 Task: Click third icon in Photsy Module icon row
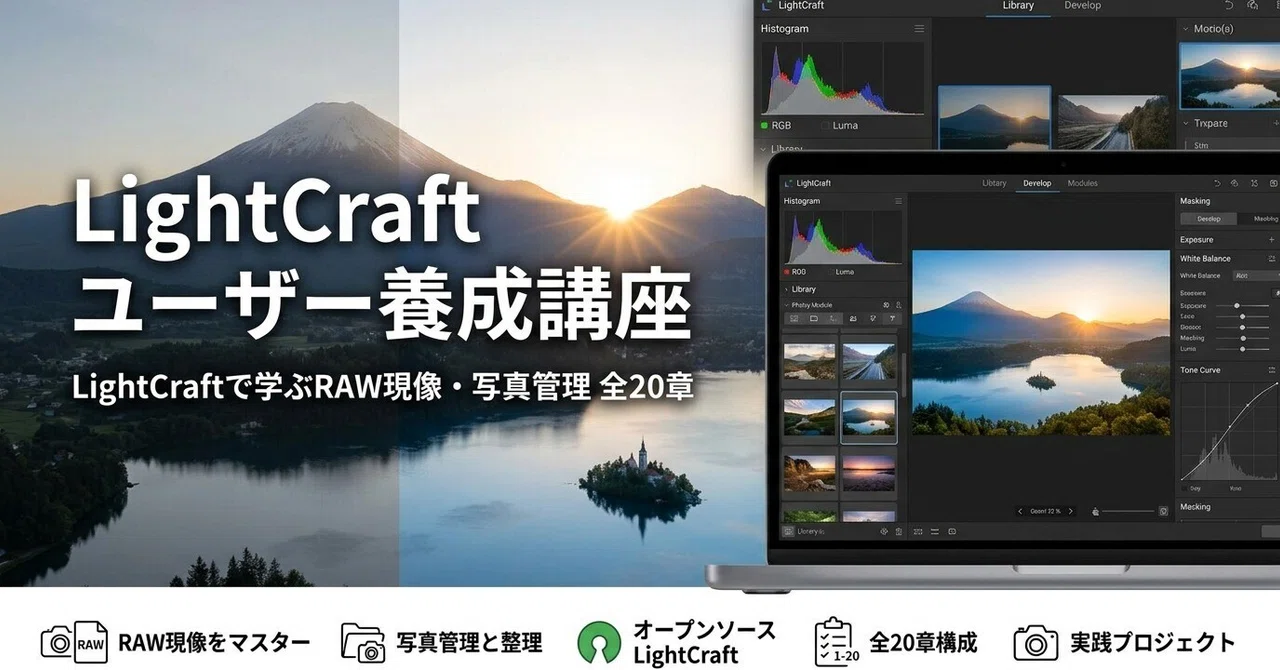[833, 319]
